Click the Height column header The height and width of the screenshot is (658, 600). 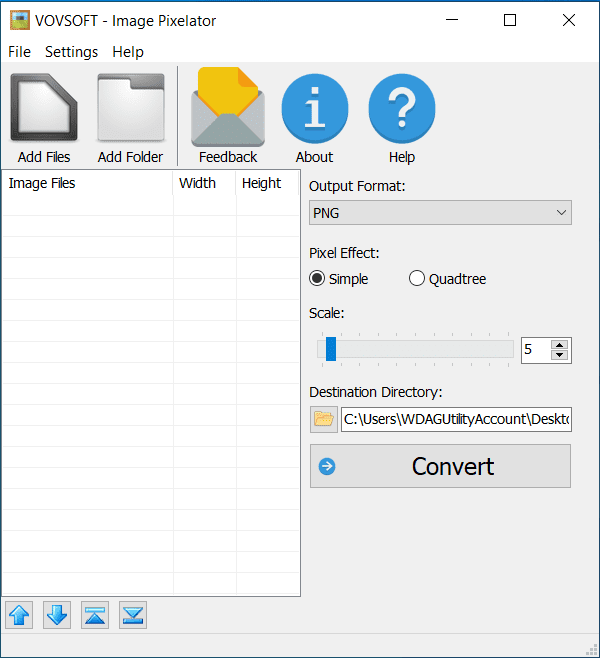pyautogui.click(x=267, y=183)
